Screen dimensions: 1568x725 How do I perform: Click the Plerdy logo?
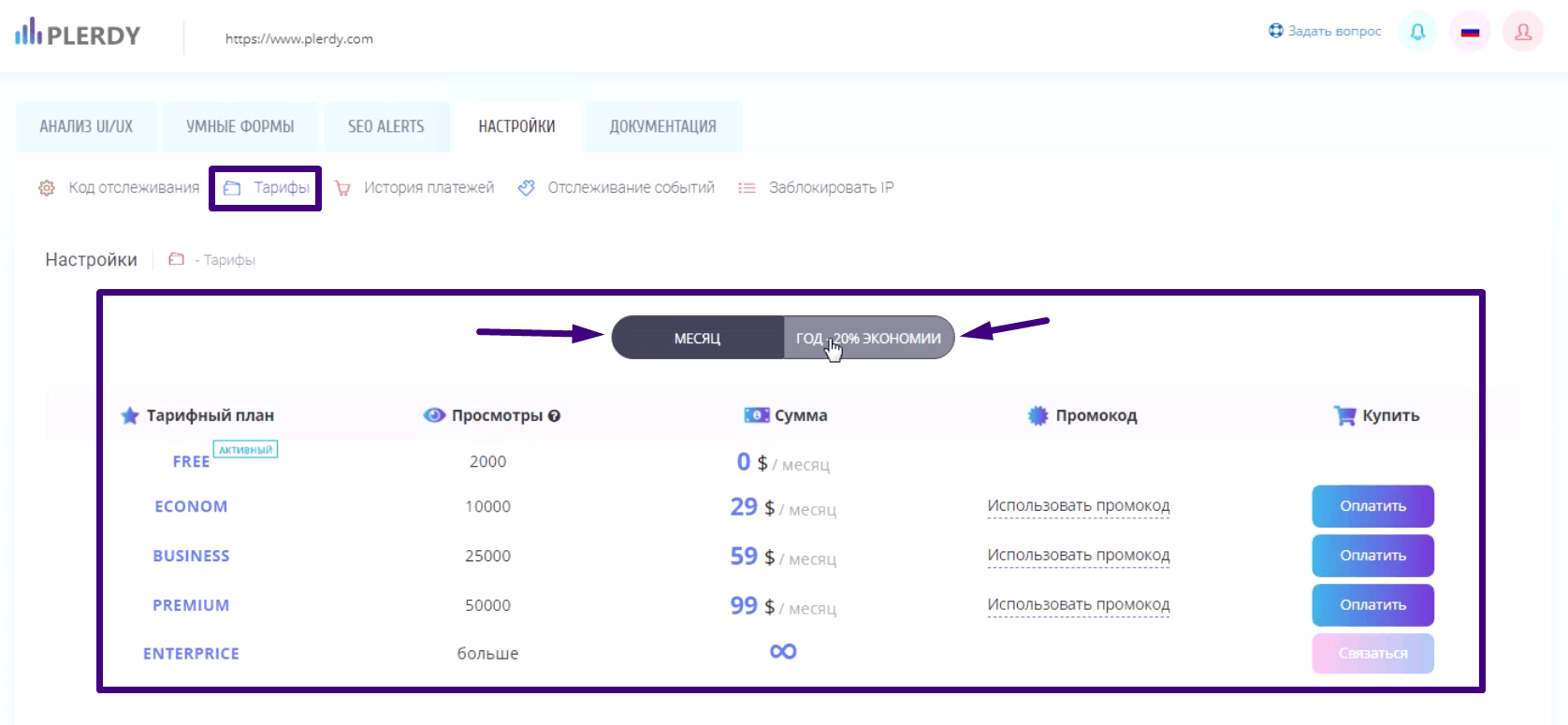[x=78, y=34]
